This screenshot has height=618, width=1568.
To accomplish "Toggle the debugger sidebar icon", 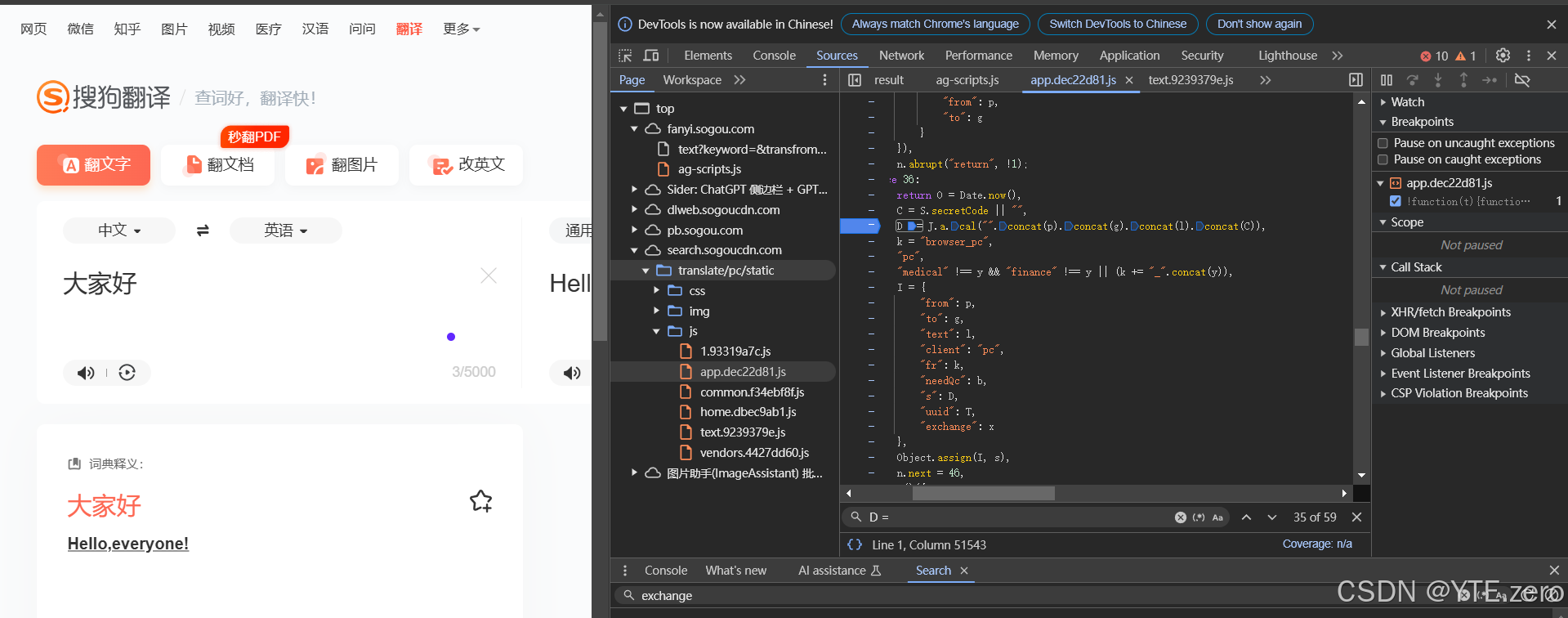I will pyautogui.click(x=1356, y=80).
